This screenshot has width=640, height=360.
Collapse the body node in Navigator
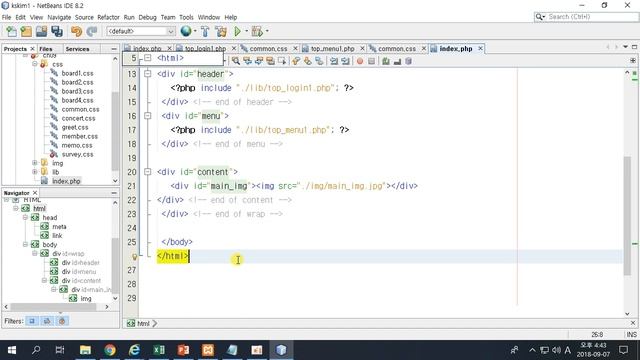point(25,244)
